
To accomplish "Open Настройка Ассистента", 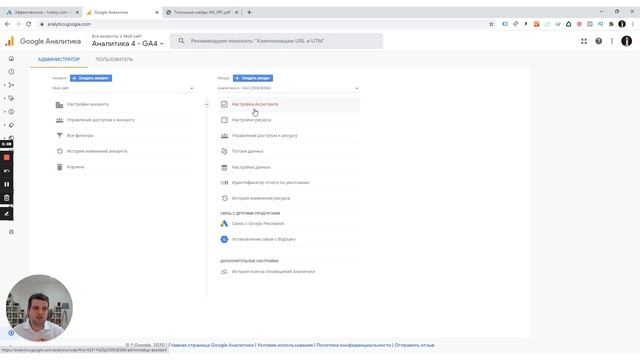I will tap(255, 104).
